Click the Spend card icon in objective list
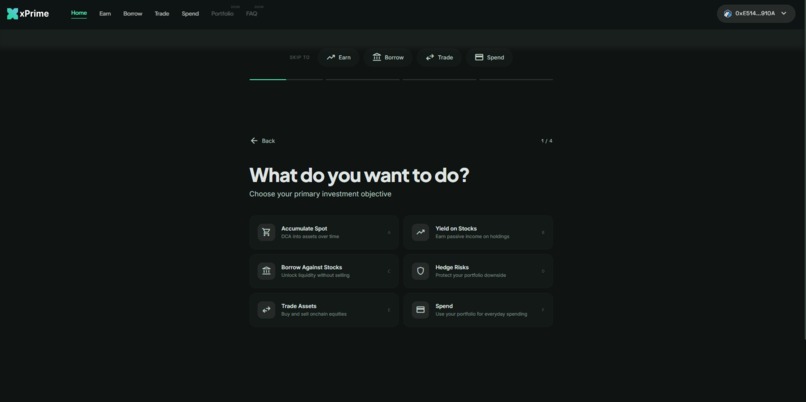 tap(420, 310)
